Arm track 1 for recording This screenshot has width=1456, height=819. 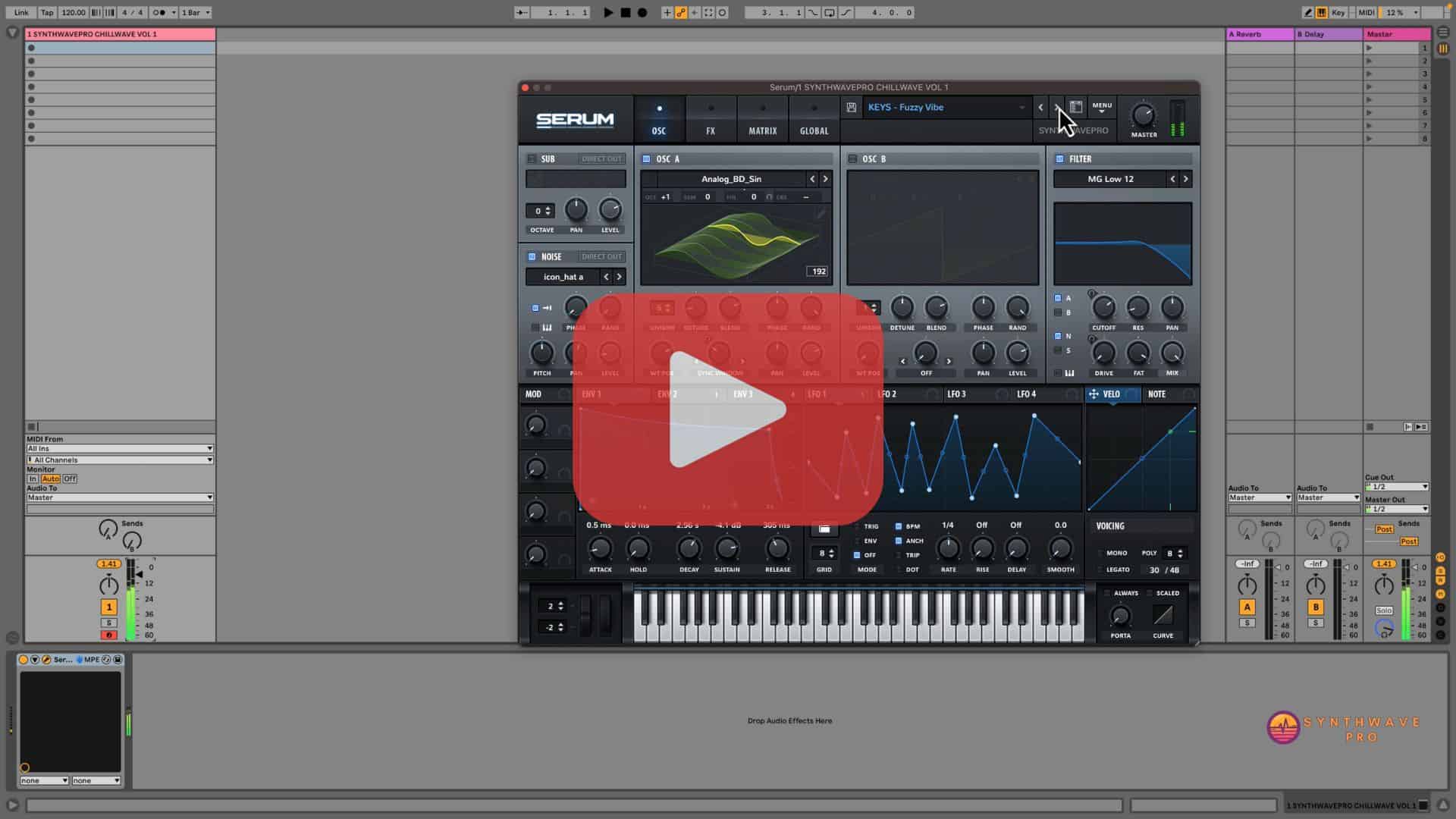pos(108,635)
